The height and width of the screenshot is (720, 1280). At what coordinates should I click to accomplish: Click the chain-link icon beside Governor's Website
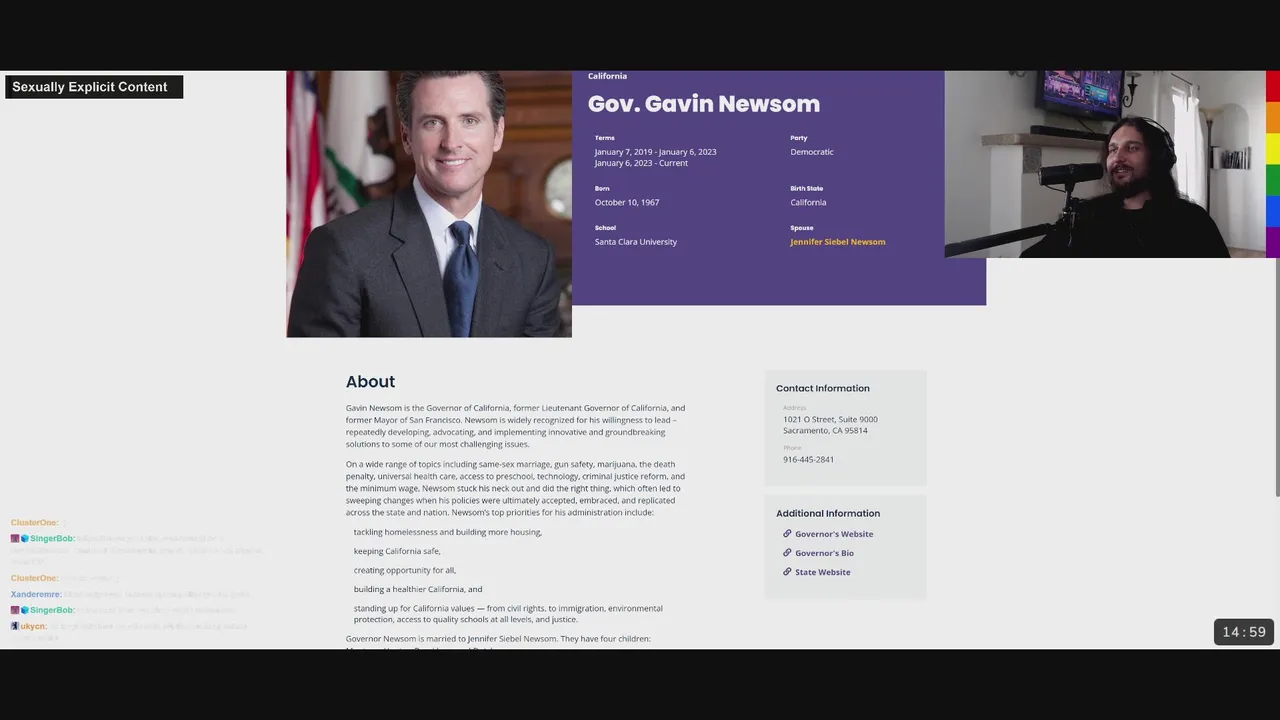787,534
